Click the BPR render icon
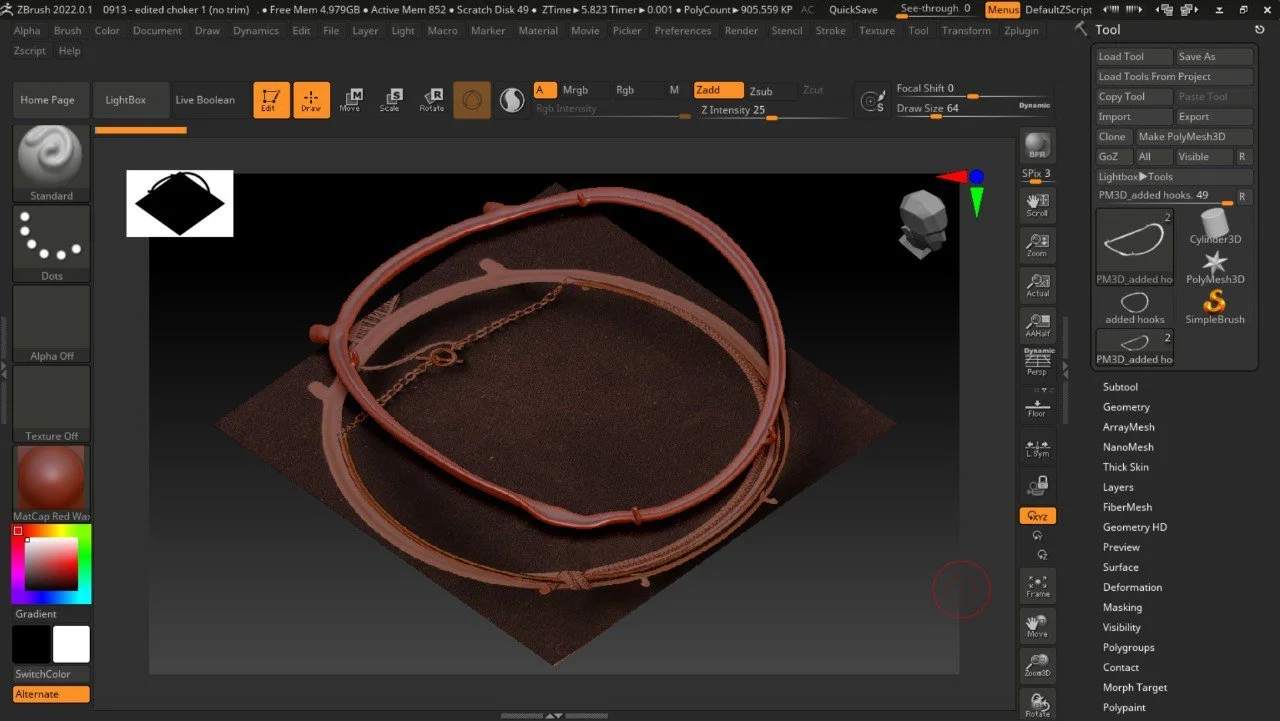The height and width of the screenshot is (721, 1280). pos(1037,145)
